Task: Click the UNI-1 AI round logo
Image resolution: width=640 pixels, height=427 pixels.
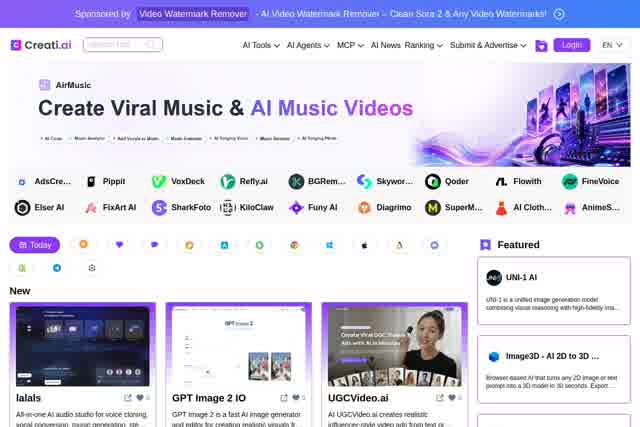Action: point(494,278)
